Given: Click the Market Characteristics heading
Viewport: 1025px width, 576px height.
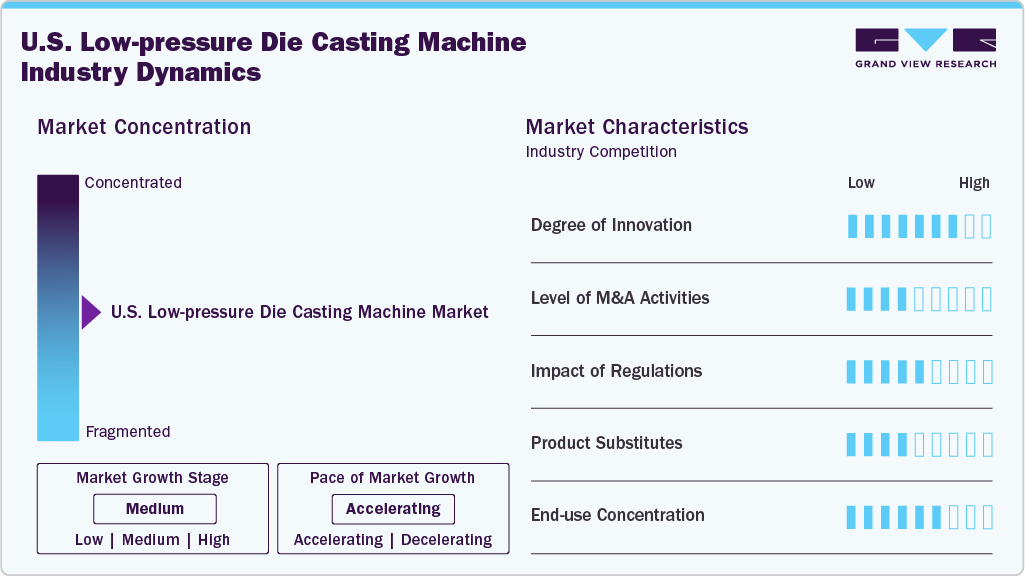Looking at the screenshot, I should (637, 127).
